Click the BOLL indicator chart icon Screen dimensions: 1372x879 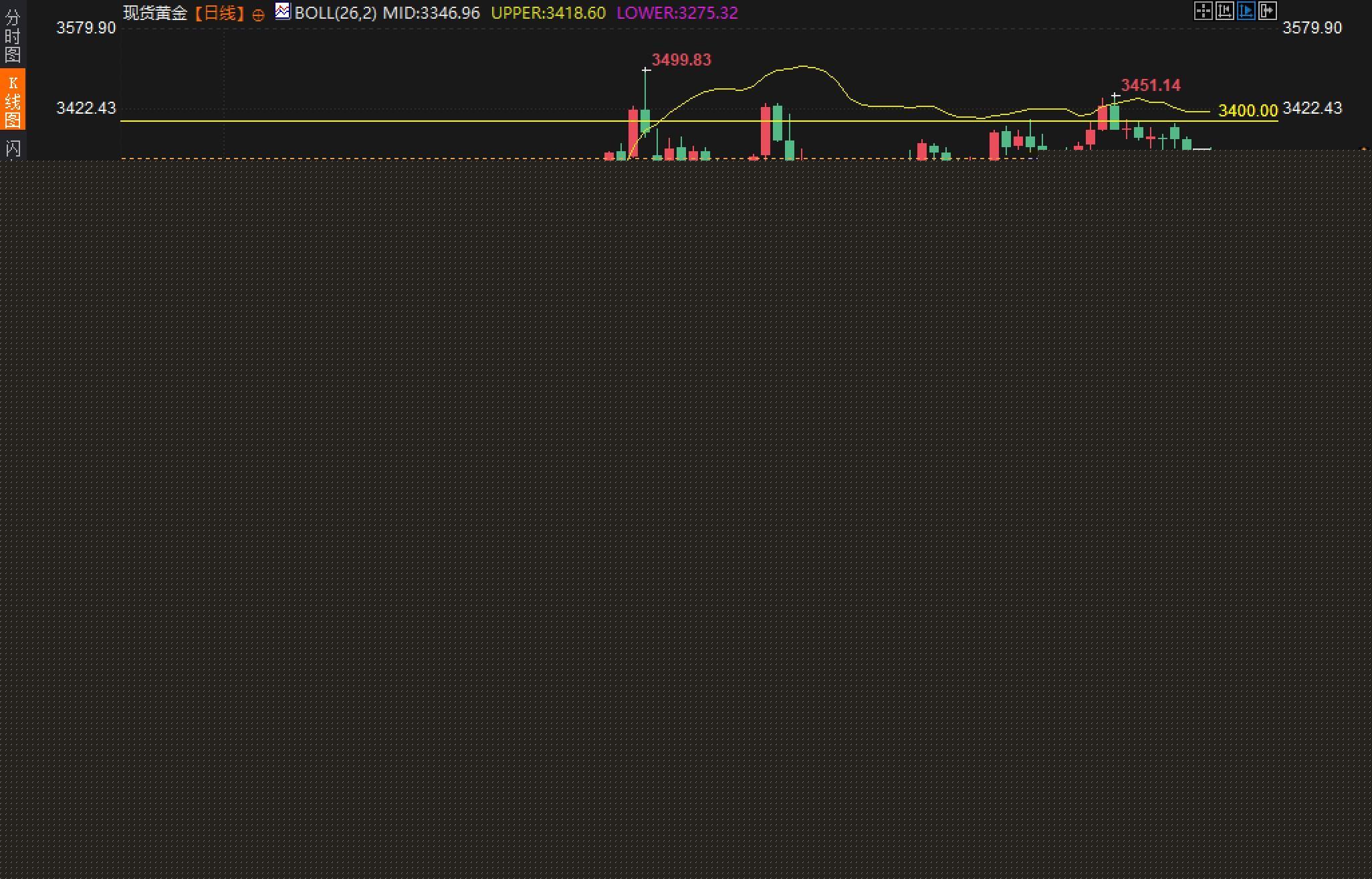pos(283,11)
